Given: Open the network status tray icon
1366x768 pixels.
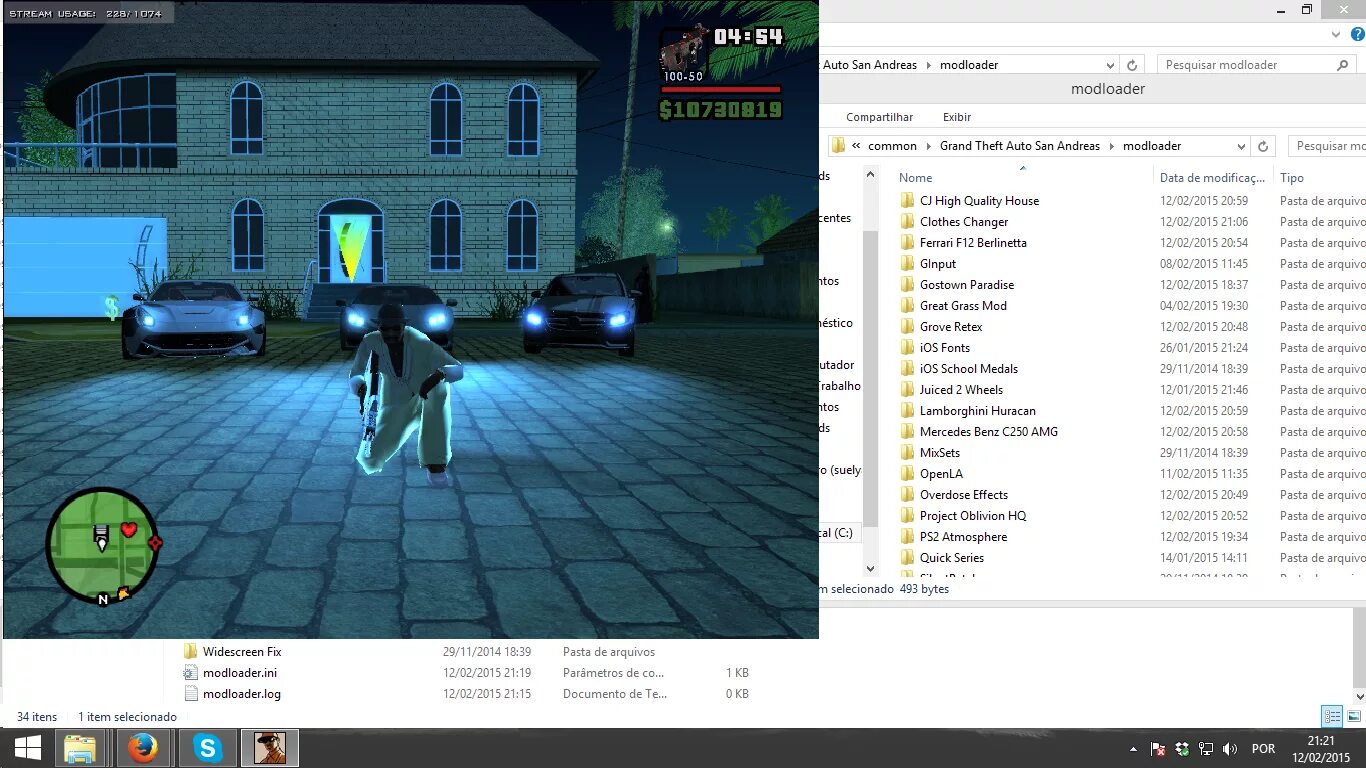Looking at the screenshot, I should (1206, 749).
